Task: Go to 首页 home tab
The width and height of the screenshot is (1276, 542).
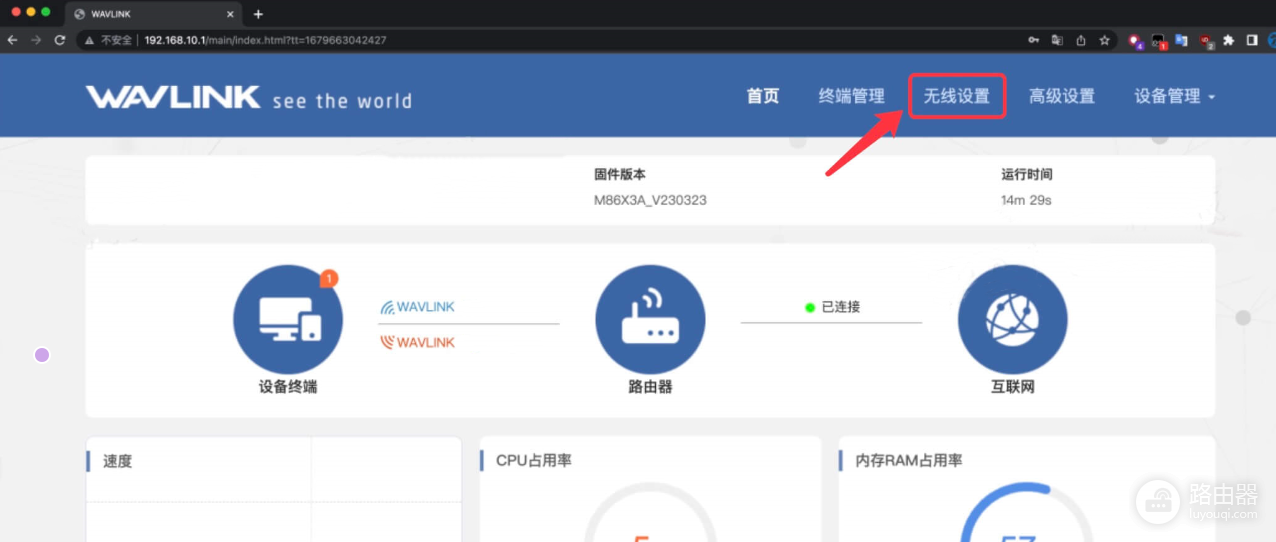Action: (x=763, y=96)
